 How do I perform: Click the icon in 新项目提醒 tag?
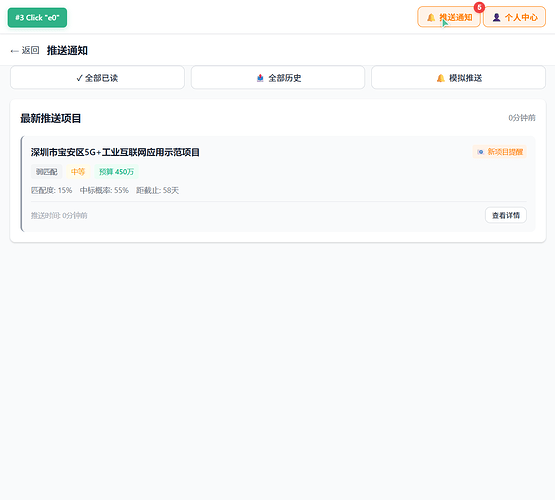480,152
